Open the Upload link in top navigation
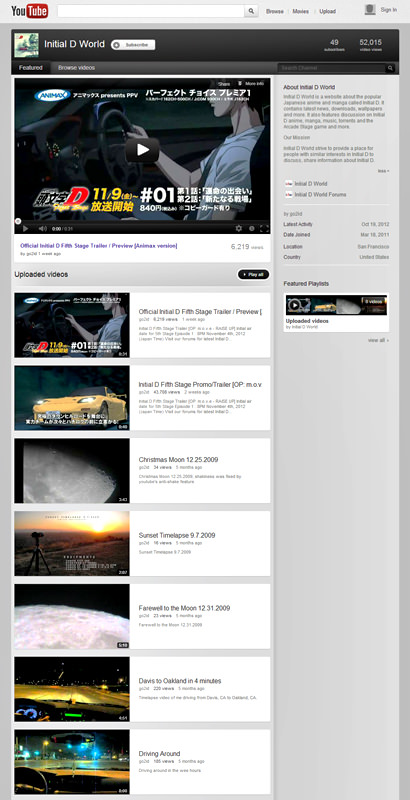Viewport: 410px width, 800px height. pyautogui.click(x=327, y=11)
